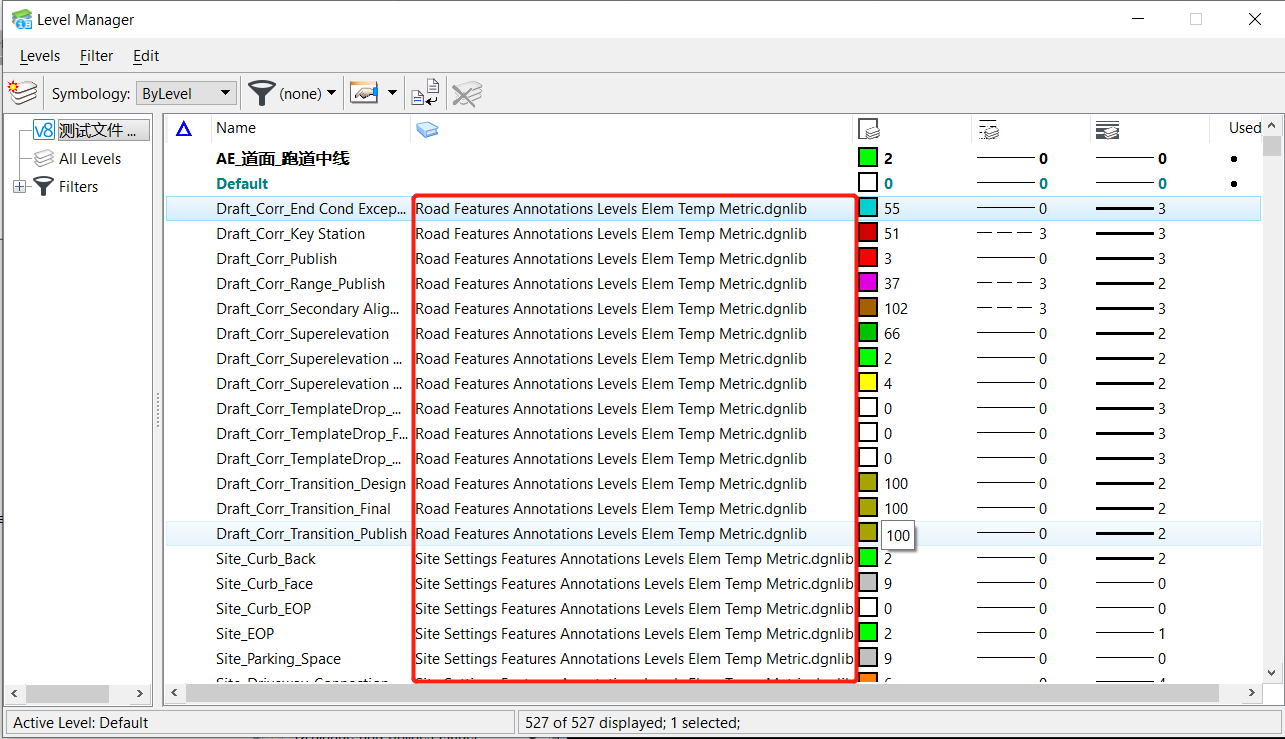This screenshot has width=1285, height=739.
Task: Click the magenta color swatch for Draft_Corr_Range_Publish
Action: pos(868,284)
